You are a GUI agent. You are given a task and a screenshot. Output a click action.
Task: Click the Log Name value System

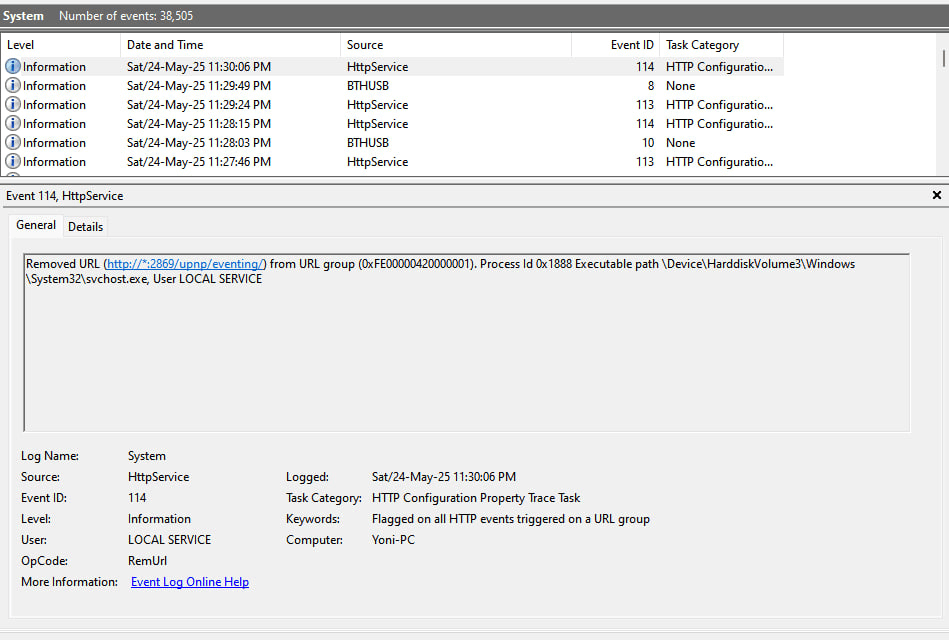(146, 456)
